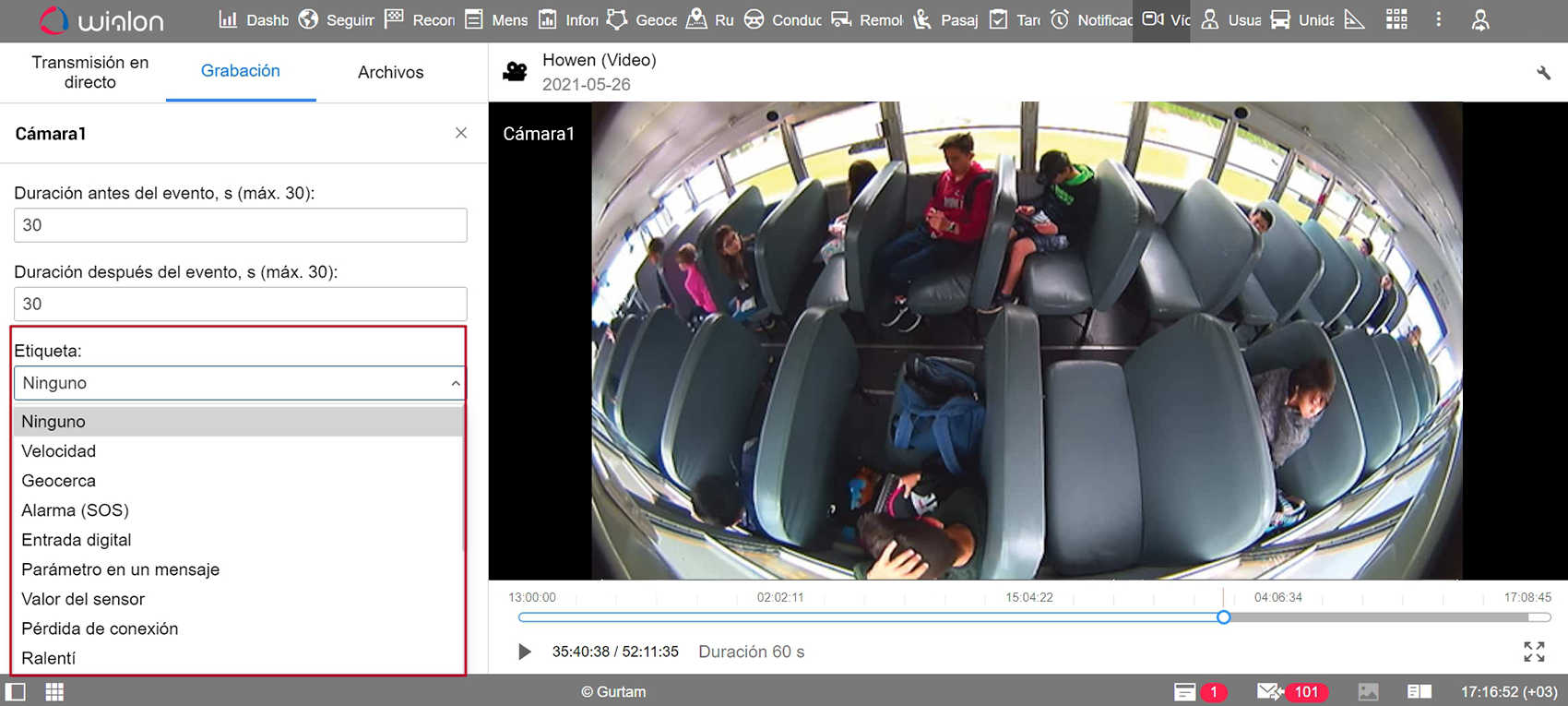Click the user account icon
The width and height of the screenshot is (1568, 706).
tap(1480, 20)
